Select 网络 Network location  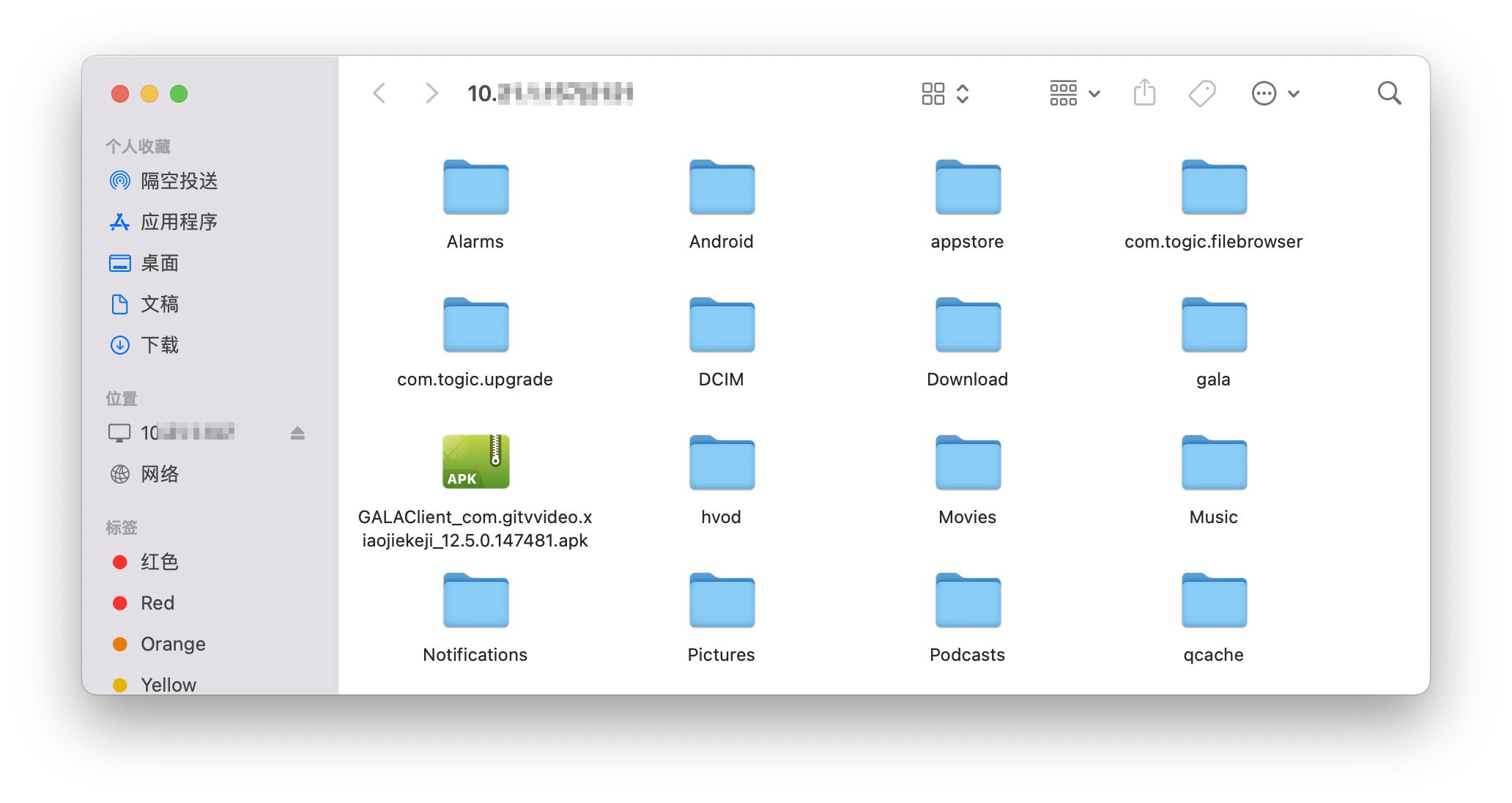159,474
